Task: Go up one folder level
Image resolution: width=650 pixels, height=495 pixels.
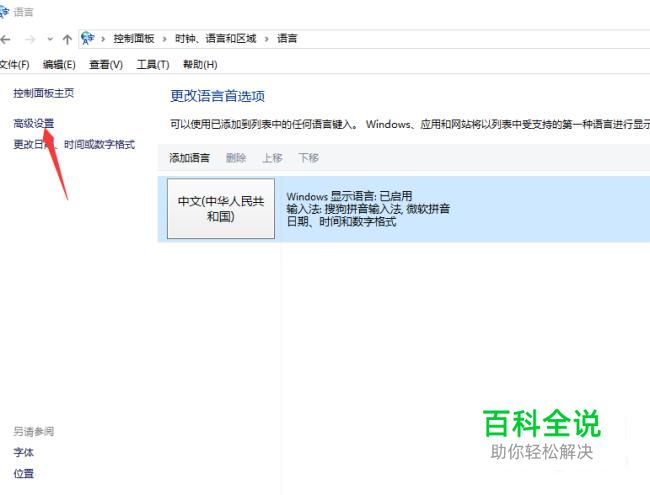Action: click(67, 39)
